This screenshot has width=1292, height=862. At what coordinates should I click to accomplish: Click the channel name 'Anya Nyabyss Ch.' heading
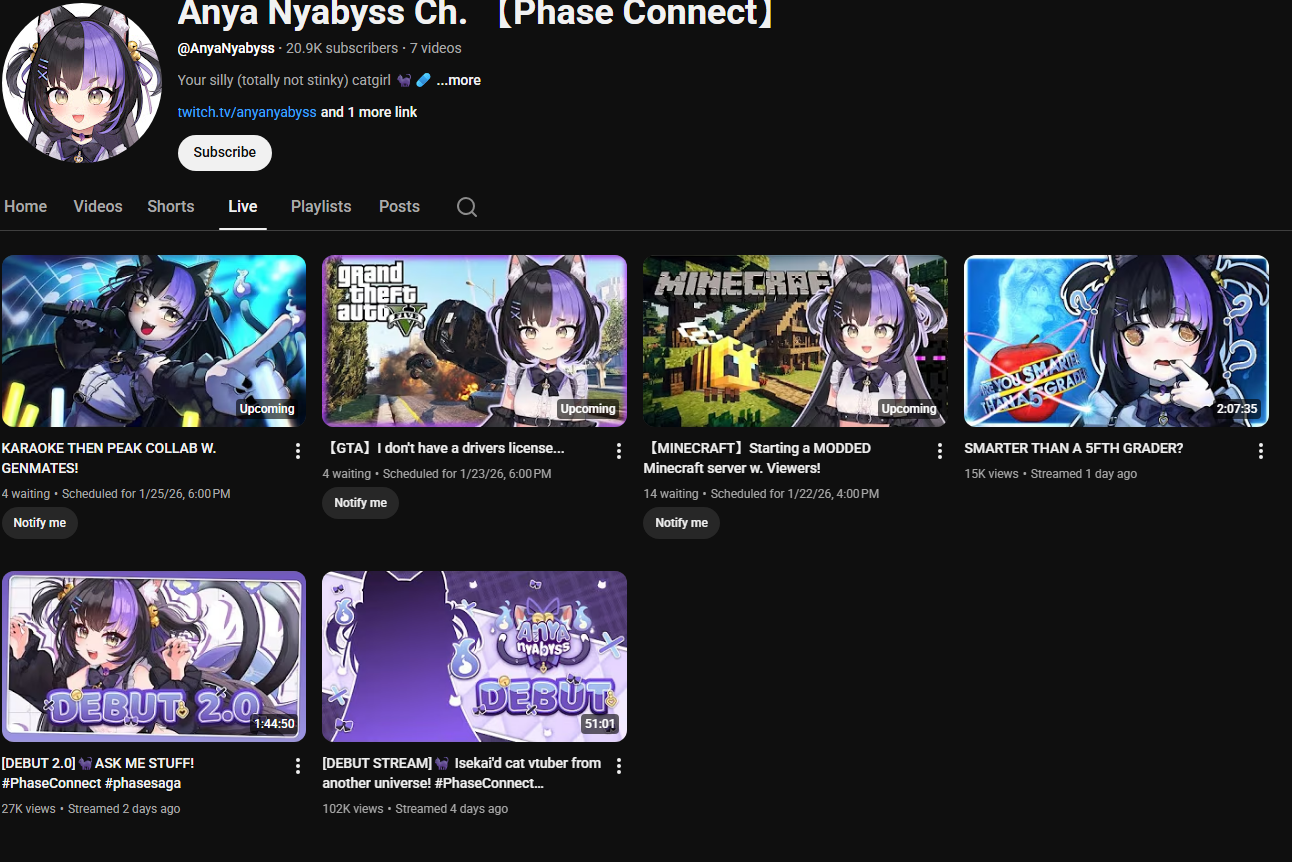coord(476,12)
